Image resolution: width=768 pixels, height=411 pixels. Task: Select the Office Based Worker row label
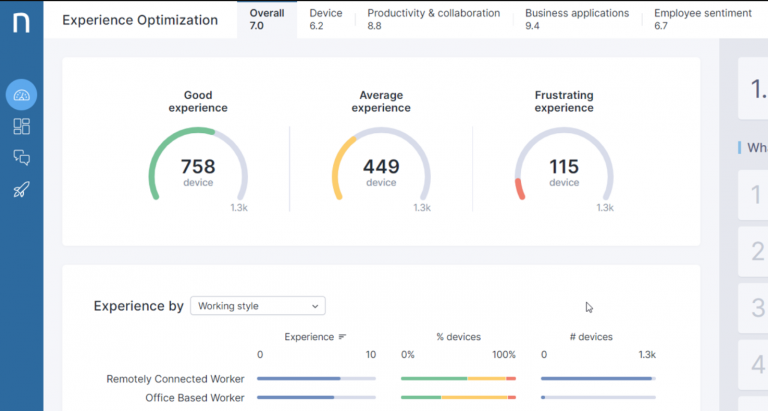coord(194,398)
